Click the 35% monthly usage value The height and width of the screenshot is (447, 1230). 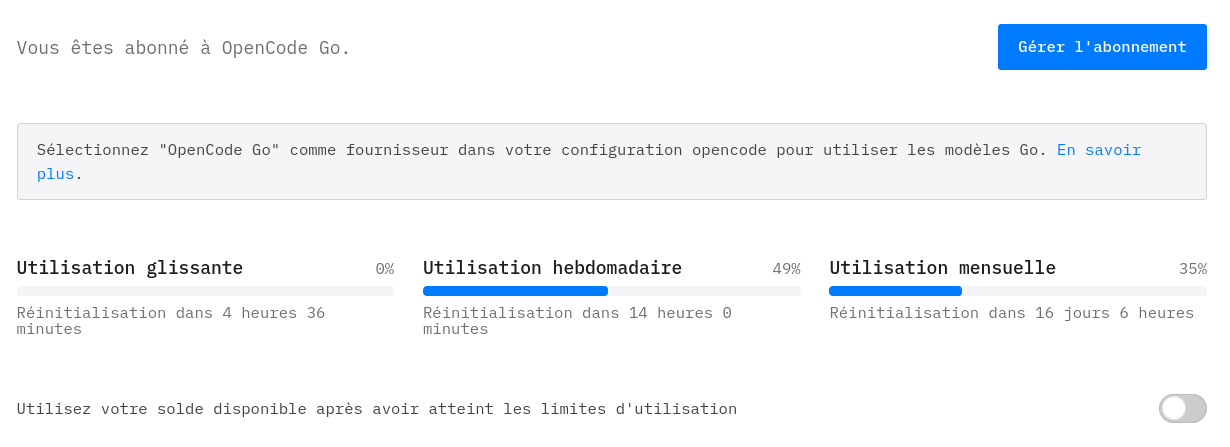pos(1192,269)
